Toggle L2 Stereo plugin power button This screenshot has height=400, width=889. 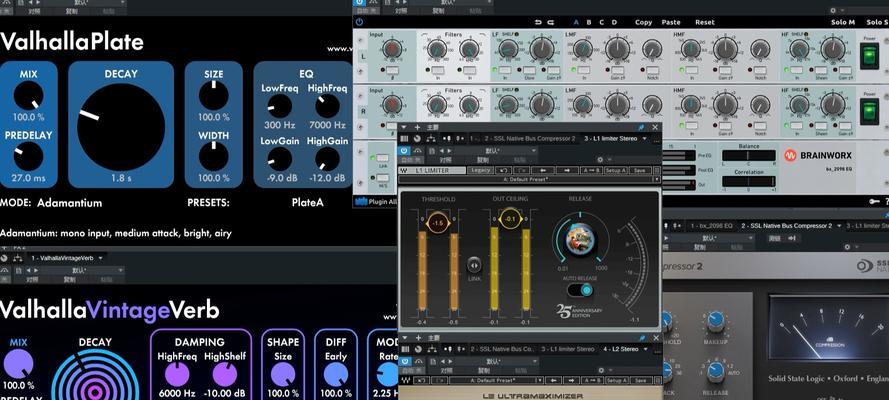[x=405, y=361]
